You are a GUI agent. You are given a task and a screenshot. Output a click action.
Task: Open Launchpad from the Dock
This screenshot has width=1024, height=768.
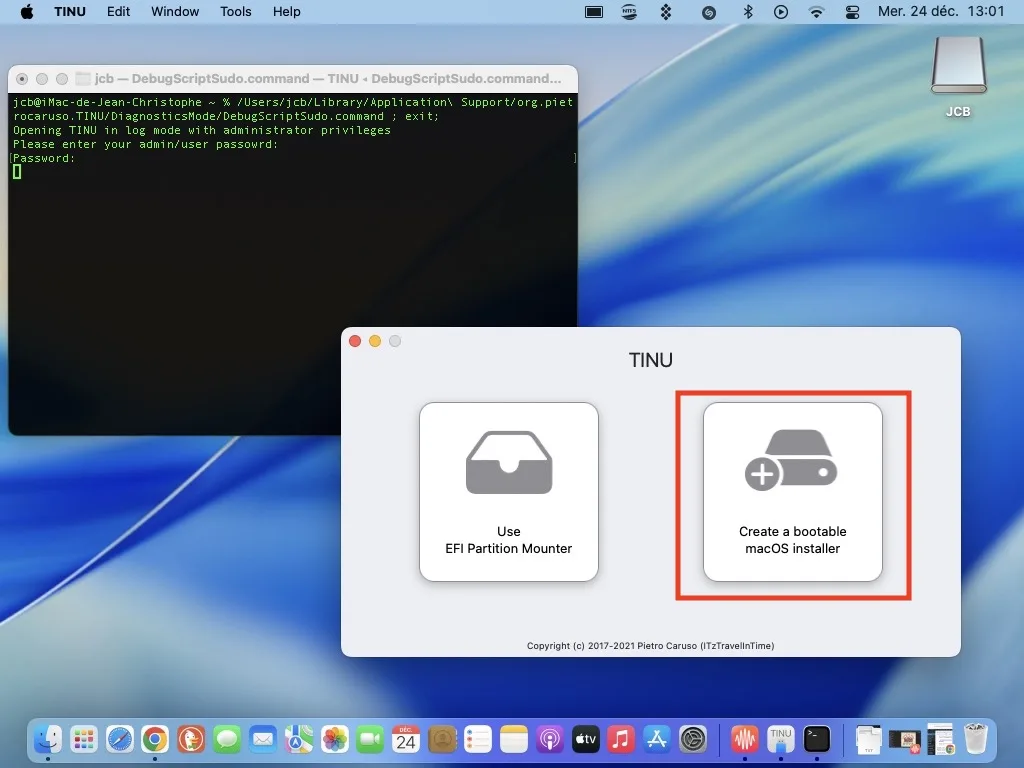[84, 739]
